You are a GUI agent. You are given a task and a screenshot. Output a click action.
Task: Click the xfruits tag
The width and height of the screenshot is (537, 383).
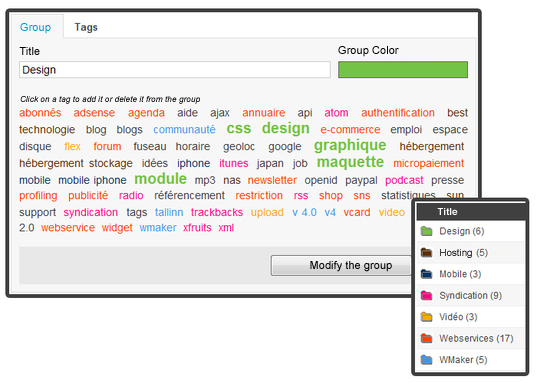pyautogui.click(x=197, y=227)
